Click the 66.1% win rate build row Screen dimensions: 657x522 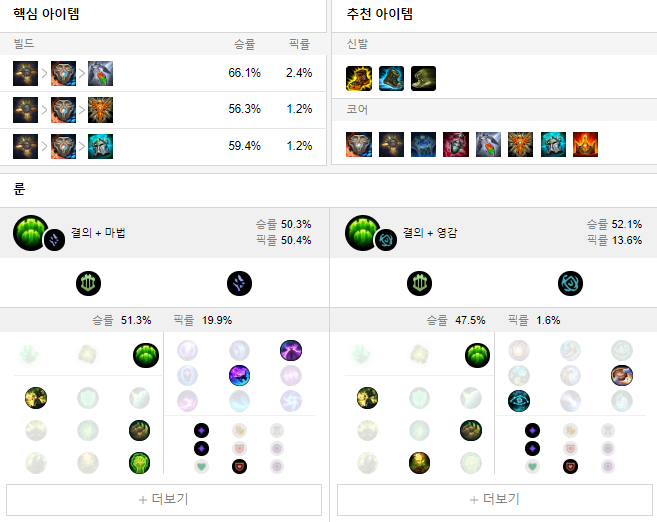click(163, 73)
